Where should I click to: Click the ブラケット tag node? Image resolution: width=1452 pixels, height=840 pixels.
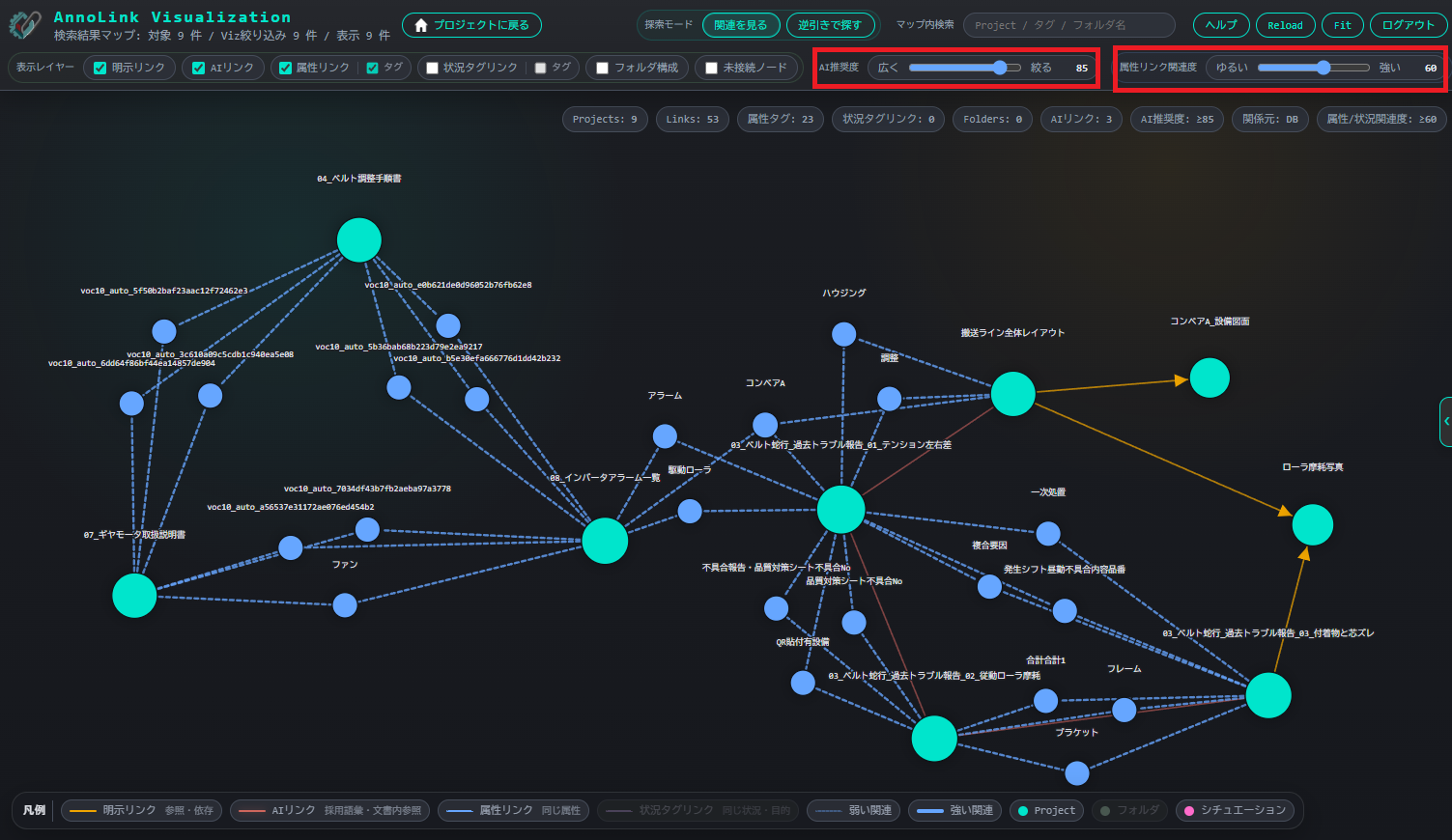1077,773
